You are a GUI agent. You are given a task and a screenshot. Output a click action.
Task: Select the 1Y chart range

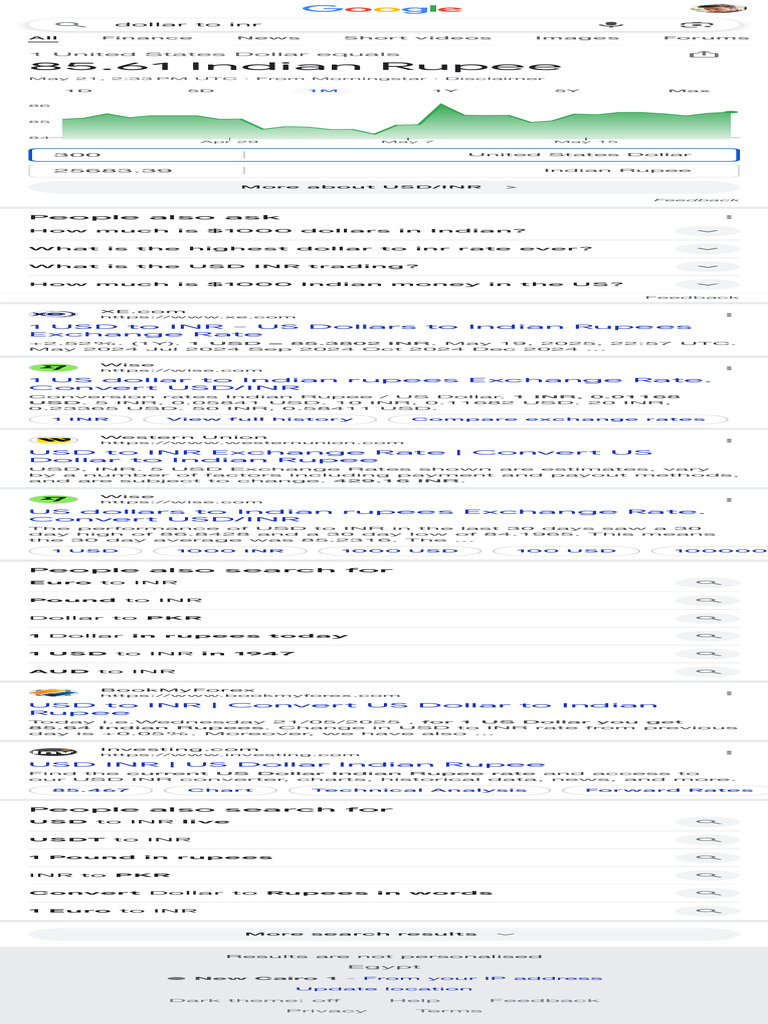(445, 90)
